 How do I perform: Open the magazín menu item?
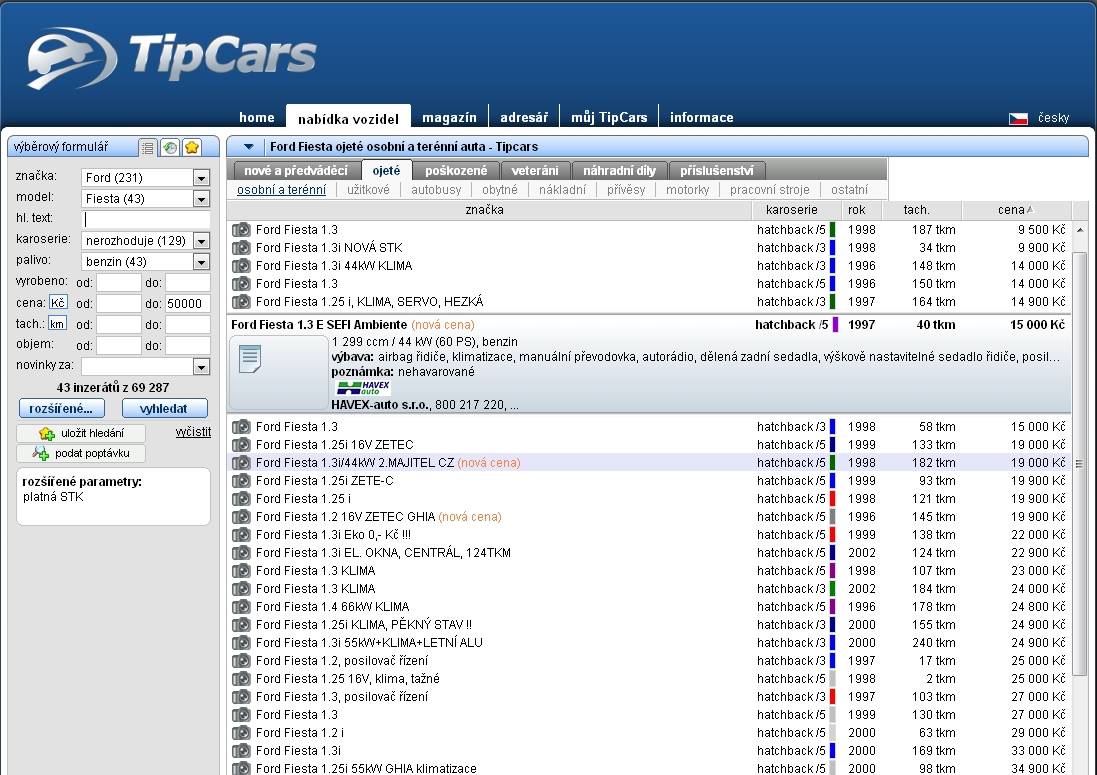click(x=450, y=118)
